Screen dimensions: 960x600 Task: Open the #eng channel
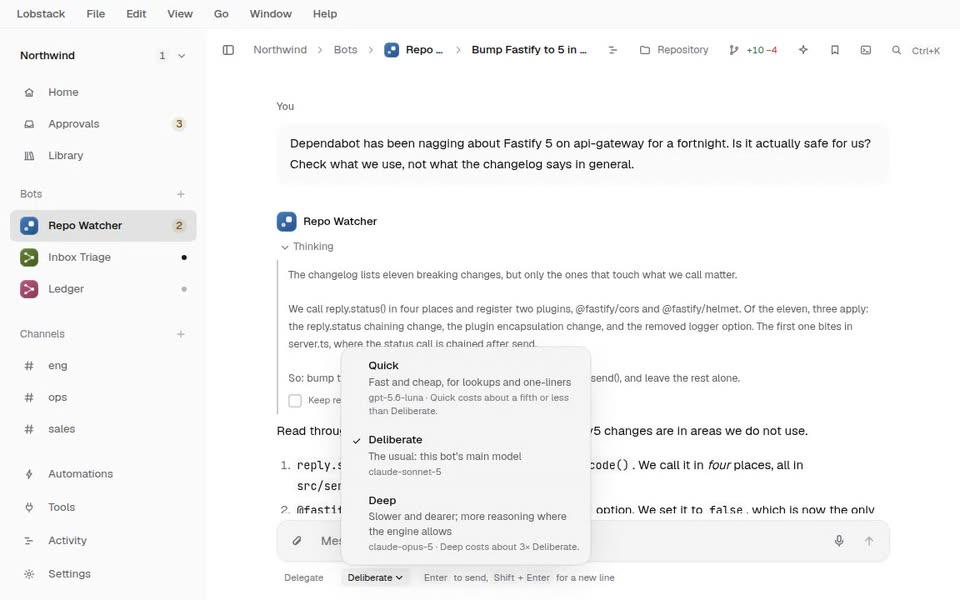(x=103, y=366)
